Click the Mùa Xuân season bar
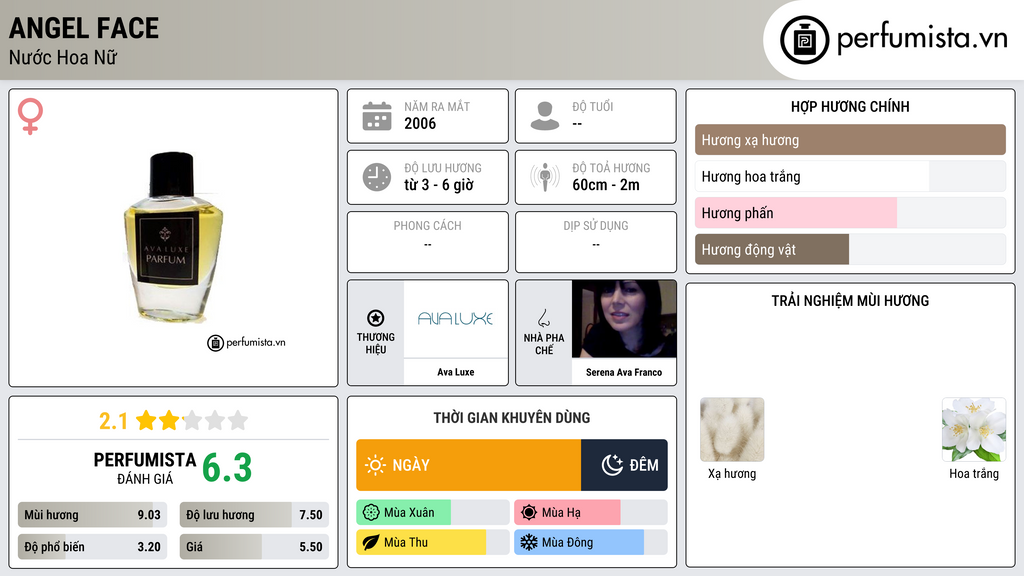Viewport: 1024px width, 576px height. 432,513
